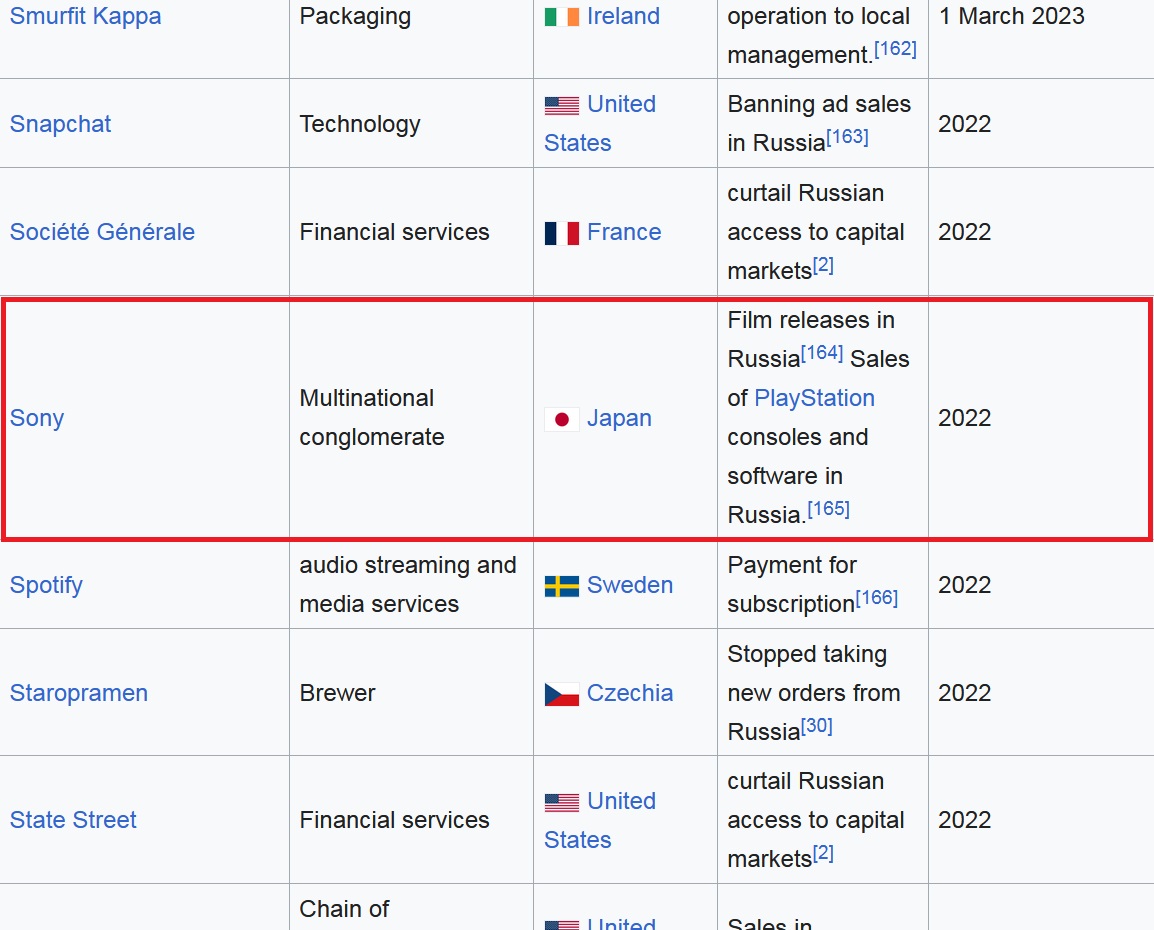Open the Spotify link
Image resolution: width=1154 pixels, height=930 pixels.
click(x=46, y=585)
